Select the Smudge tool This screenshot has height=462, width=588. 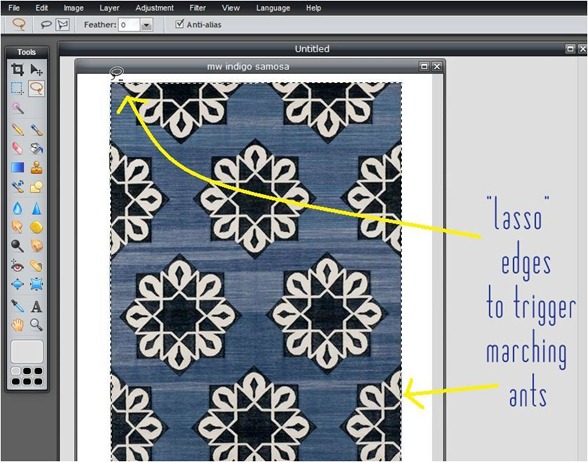[x=17, y=227]
